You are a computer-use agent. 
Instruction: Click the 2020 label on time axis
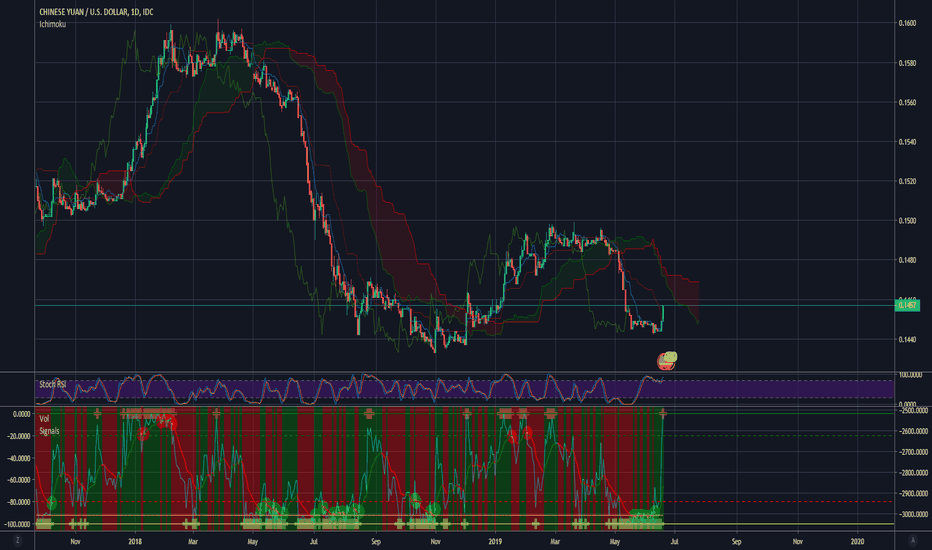point(857,542)
